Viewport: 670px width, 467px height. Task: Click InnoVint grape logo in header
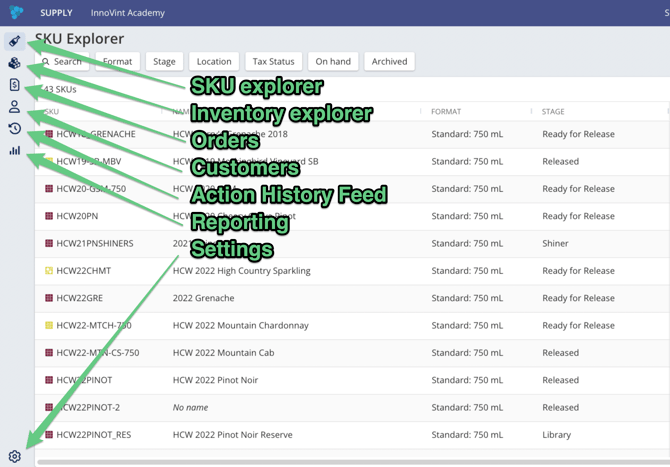coord(16,12)
